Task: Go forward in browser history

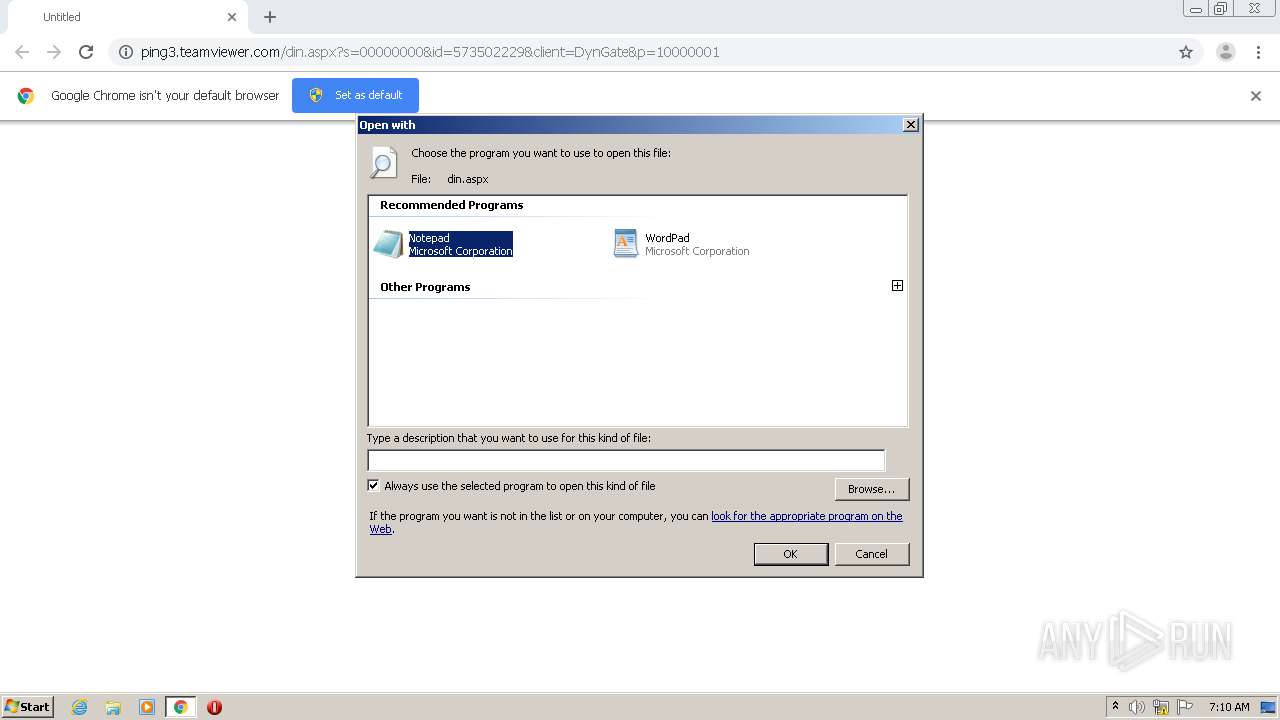Action: pyautogui.click(x=54, y=52)
